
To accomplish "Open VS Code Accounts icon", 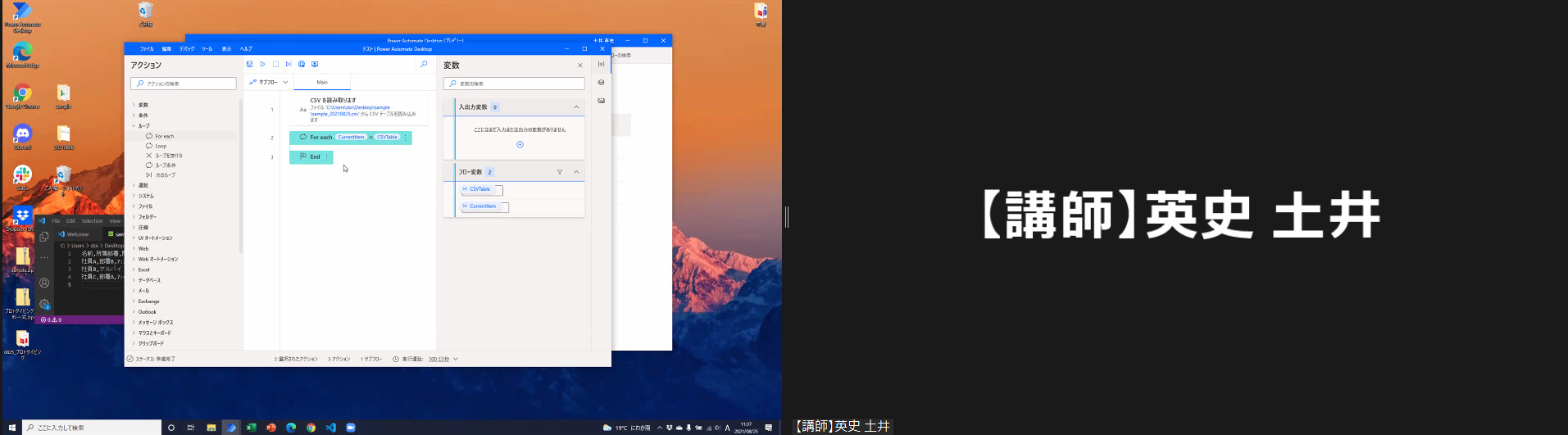I will coord(44,283).
